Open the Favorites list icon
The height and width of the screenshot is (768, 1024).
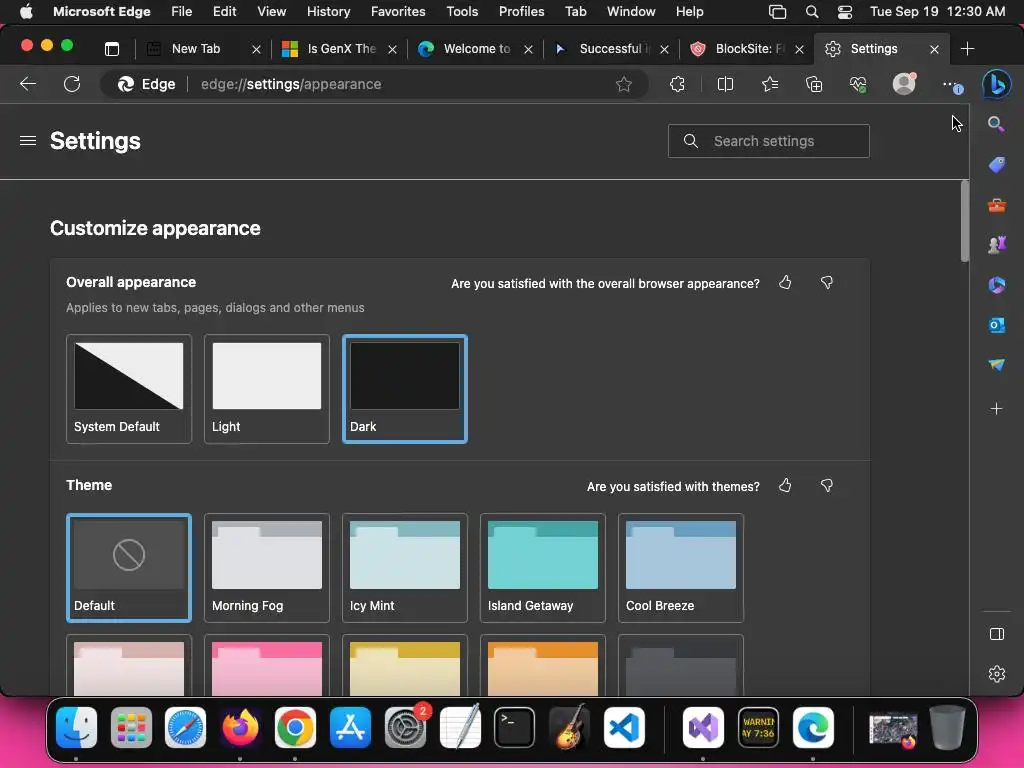770,84
